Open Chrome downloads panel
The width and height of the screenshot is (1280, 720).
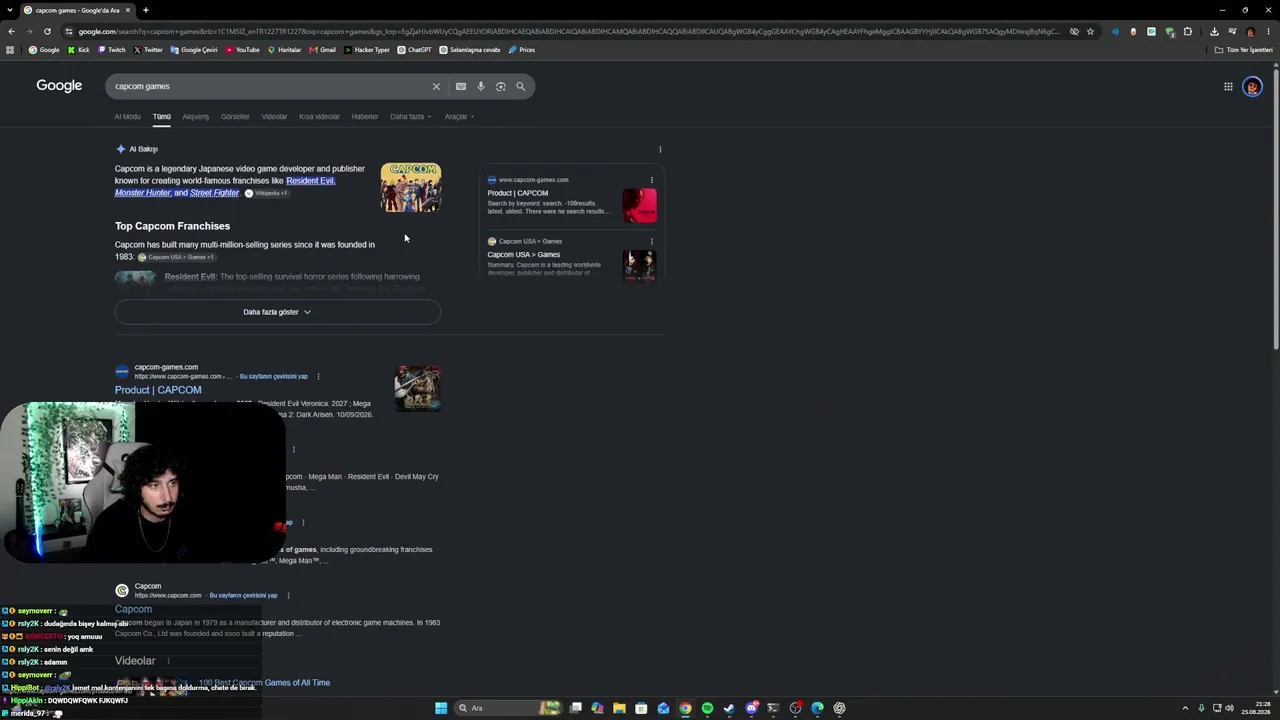(1214, 31)
